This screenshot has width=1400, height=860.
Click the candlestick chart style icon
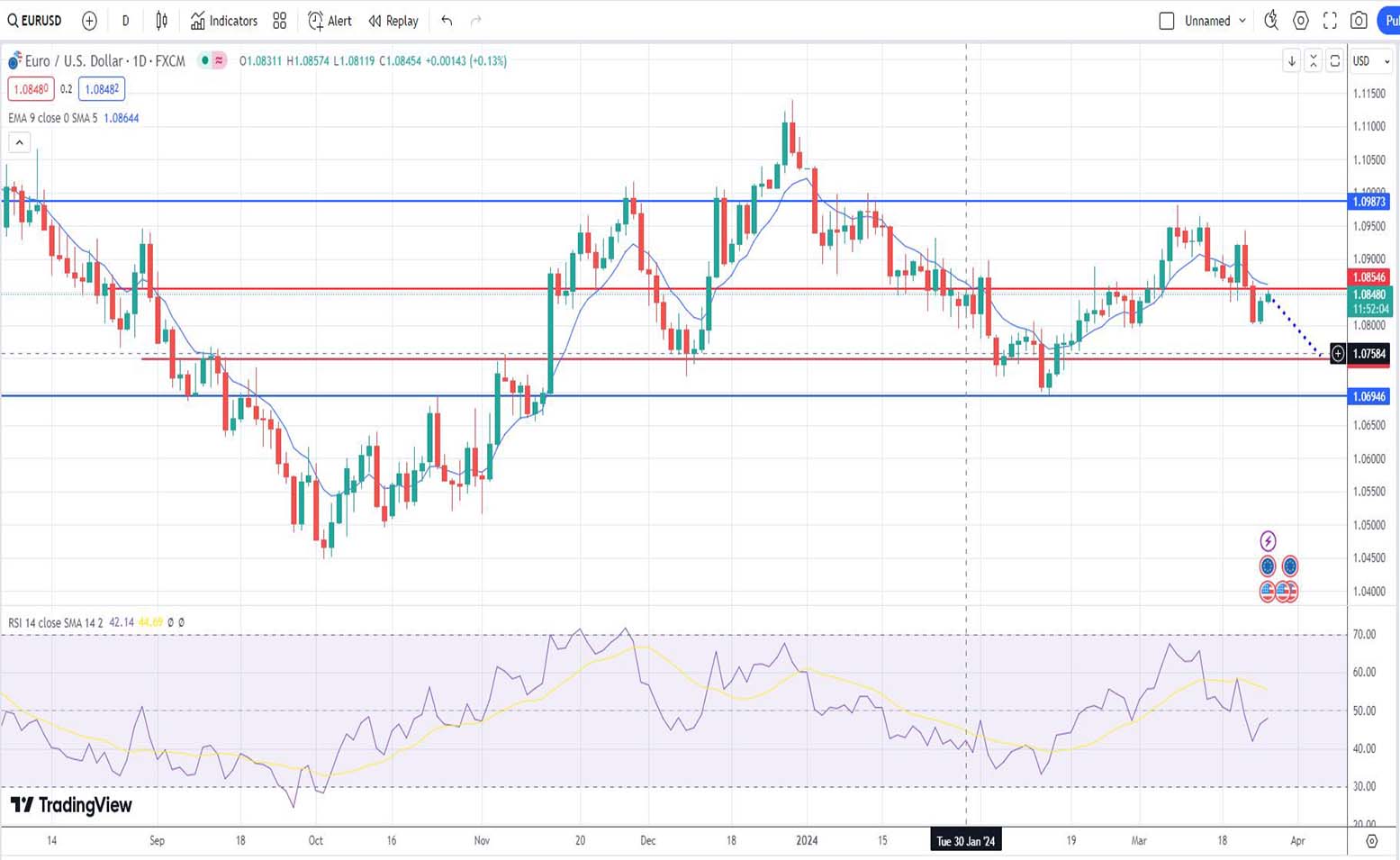pyautogui.click(x=162, y=21)
